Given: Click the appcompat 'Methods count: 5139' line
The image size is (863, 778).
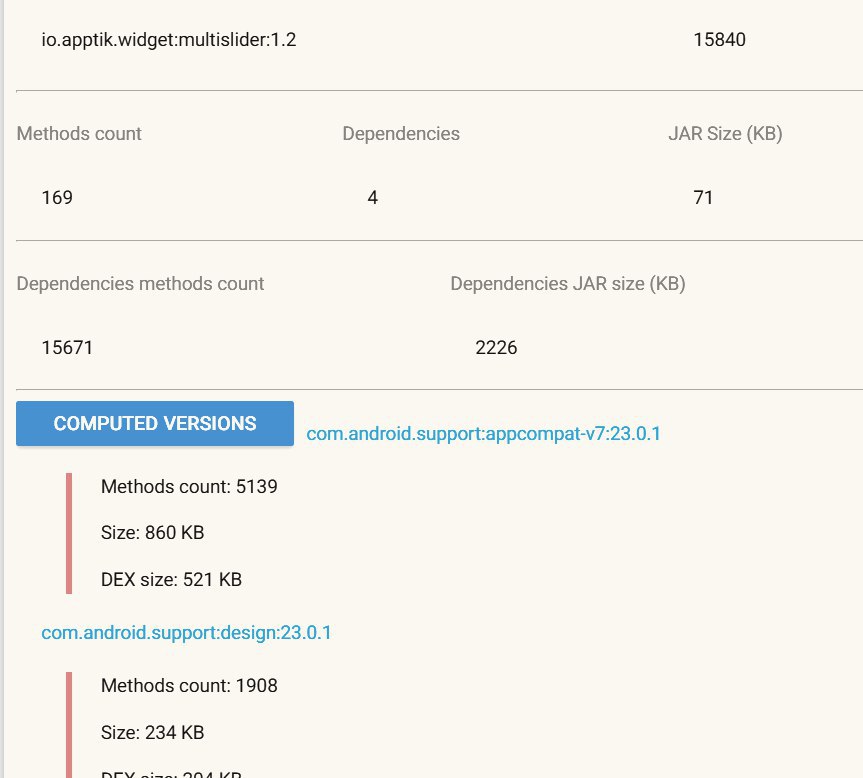Looking at the screenshot, I should pyautogui.click(x=189, y=488).
